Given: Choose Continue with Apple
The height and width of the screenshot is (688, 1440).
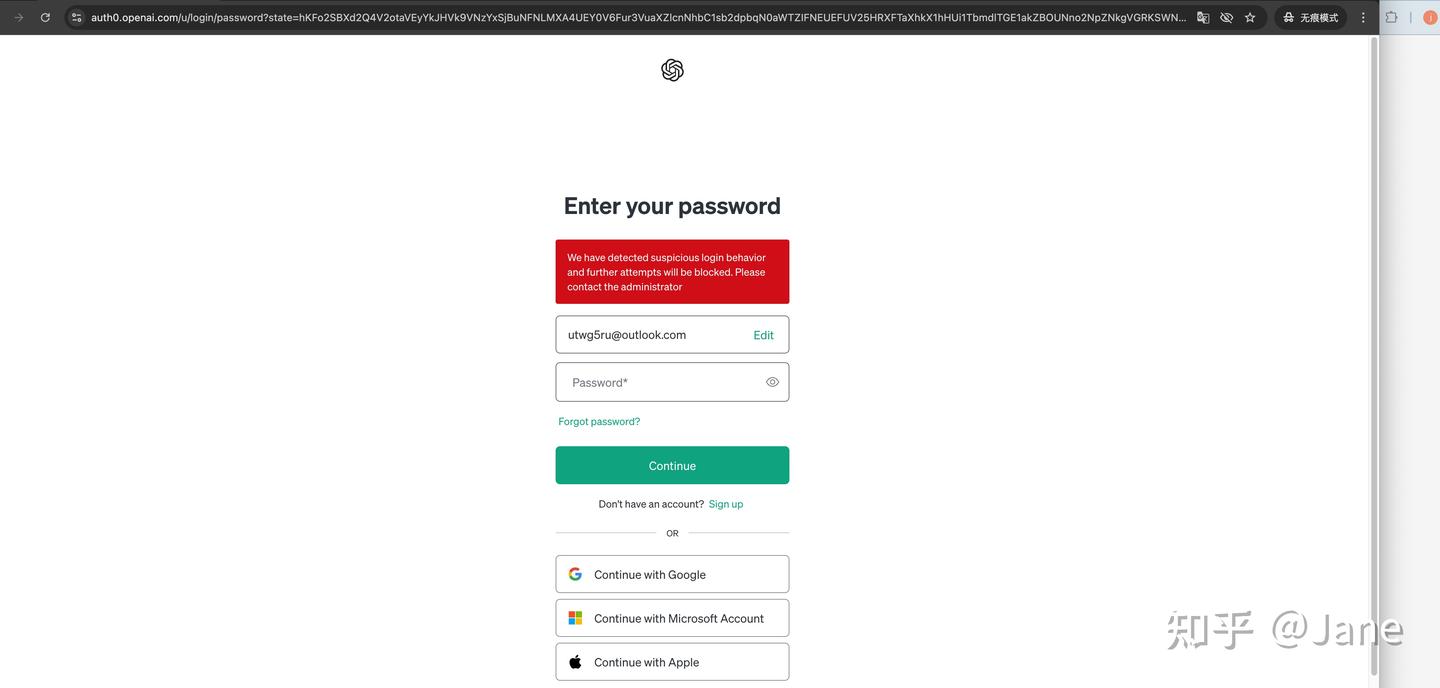Looking at the screenshot, I should (672, 662).
